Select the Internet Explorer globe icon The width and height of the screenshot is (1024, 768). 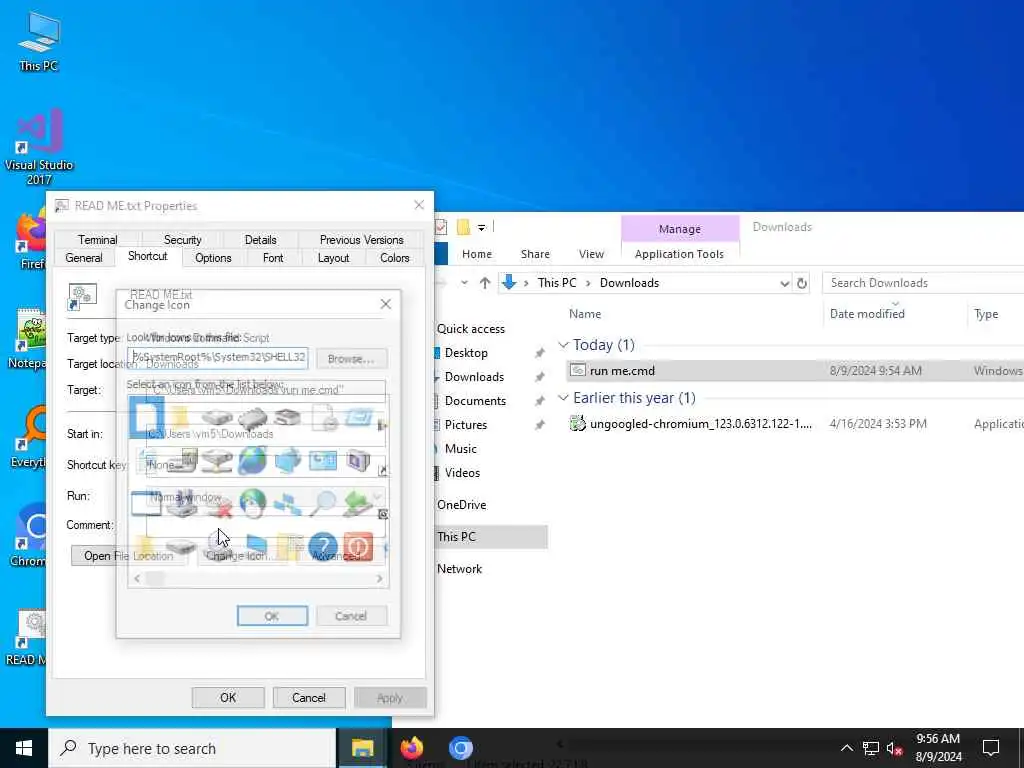[252, 461]
